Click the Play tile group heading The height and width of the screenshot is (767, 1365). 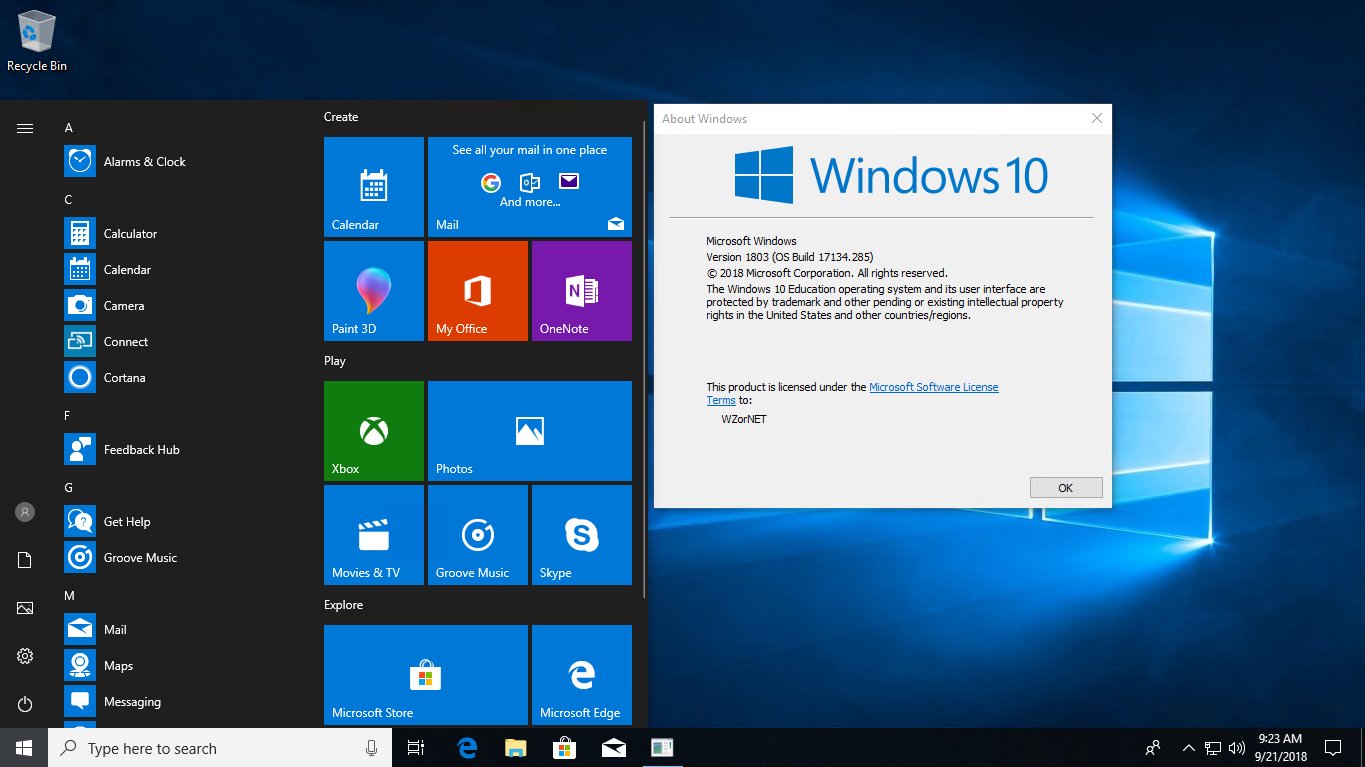coord(335,361)
